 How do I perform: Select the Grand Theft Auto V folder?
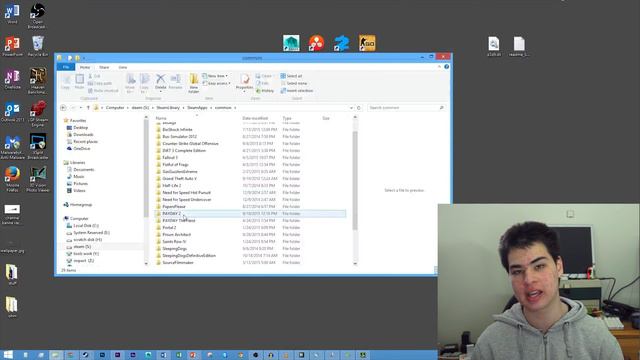tap(179, 178)
